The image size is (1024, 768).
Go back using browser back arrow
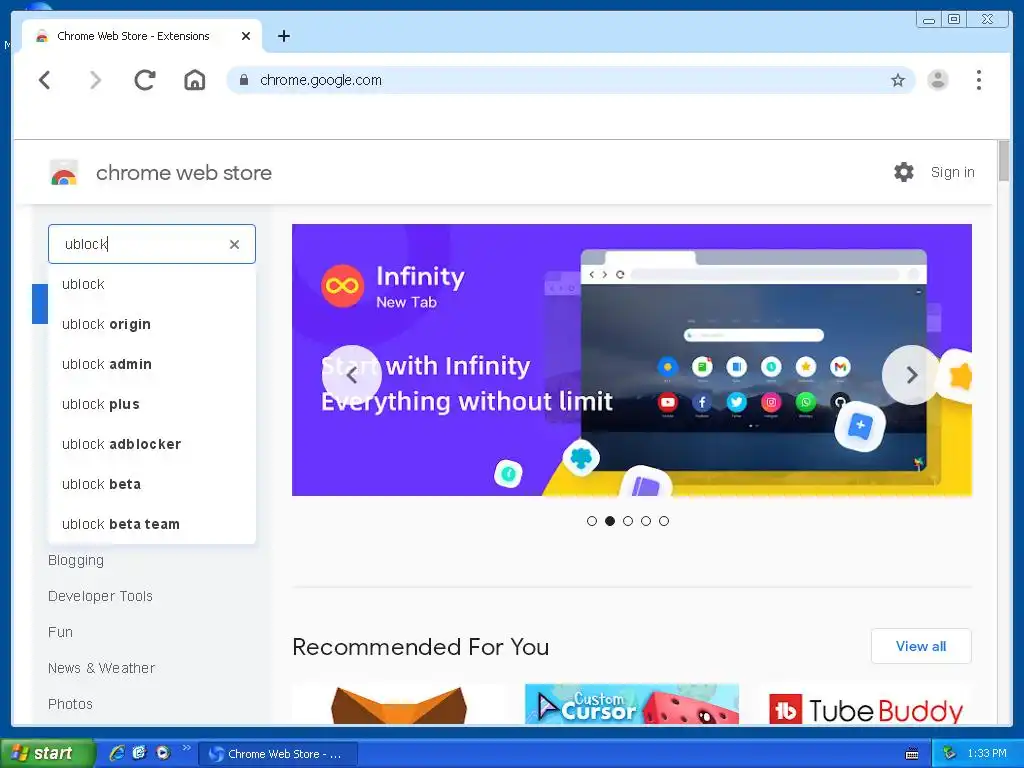pyautogui.click(x=44, y=80)
